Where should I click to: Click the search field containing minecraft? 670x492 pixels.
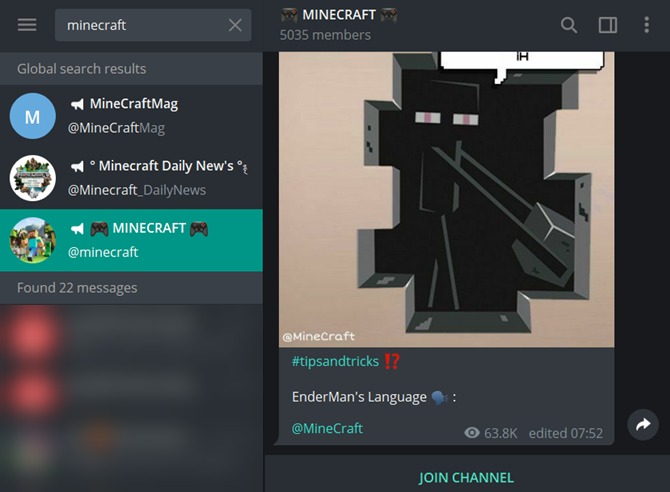point(153,25)
